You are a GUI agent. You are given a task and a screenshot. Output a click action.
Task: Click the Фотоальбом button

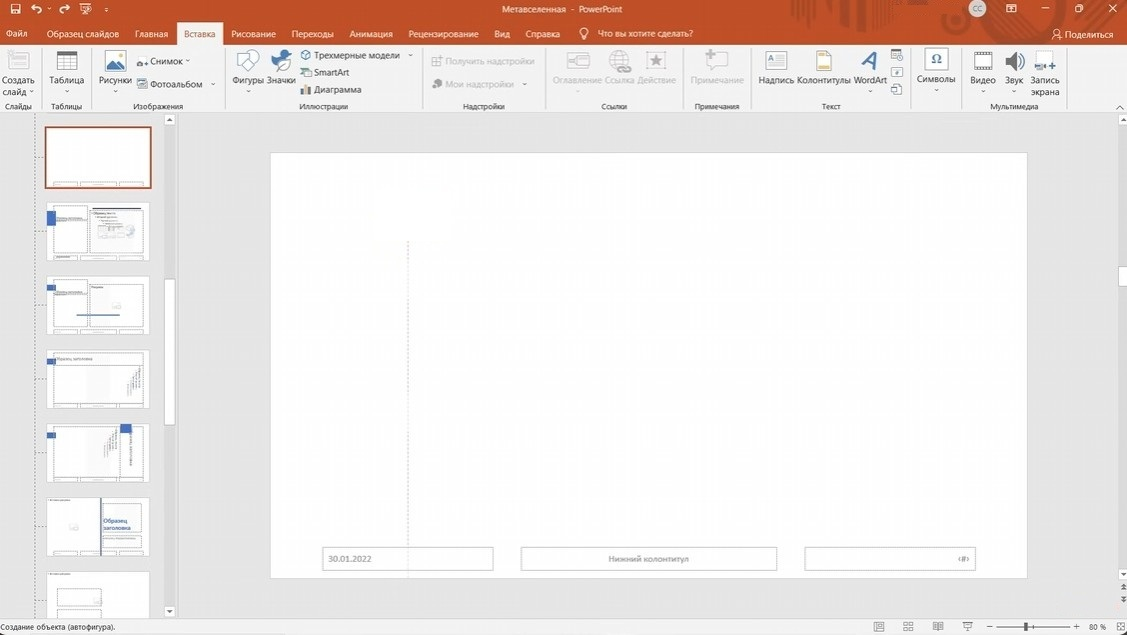170,84
